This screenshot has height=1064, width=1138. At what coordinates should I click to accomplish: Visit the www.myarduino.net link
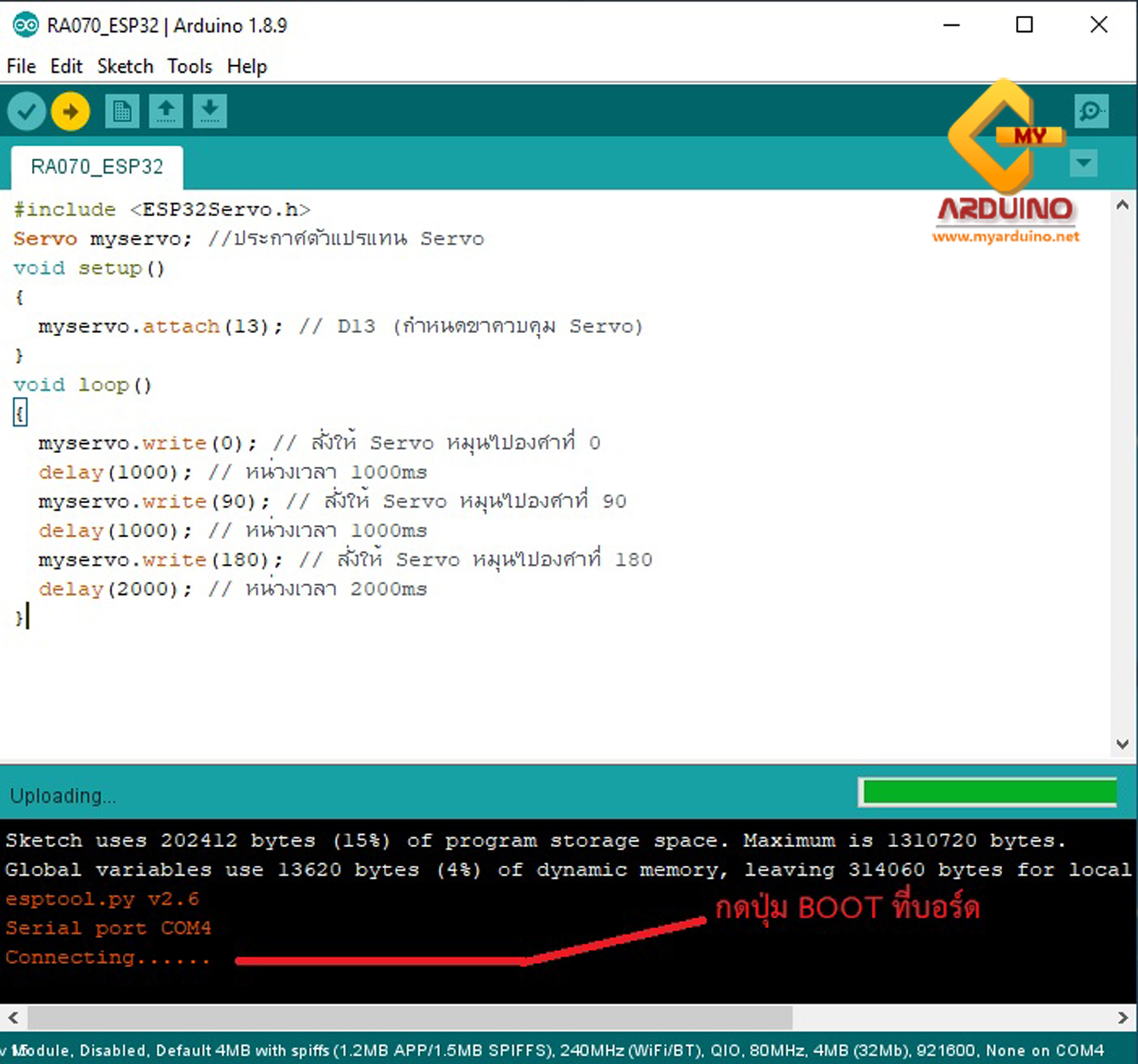[x=1006, y=237]
